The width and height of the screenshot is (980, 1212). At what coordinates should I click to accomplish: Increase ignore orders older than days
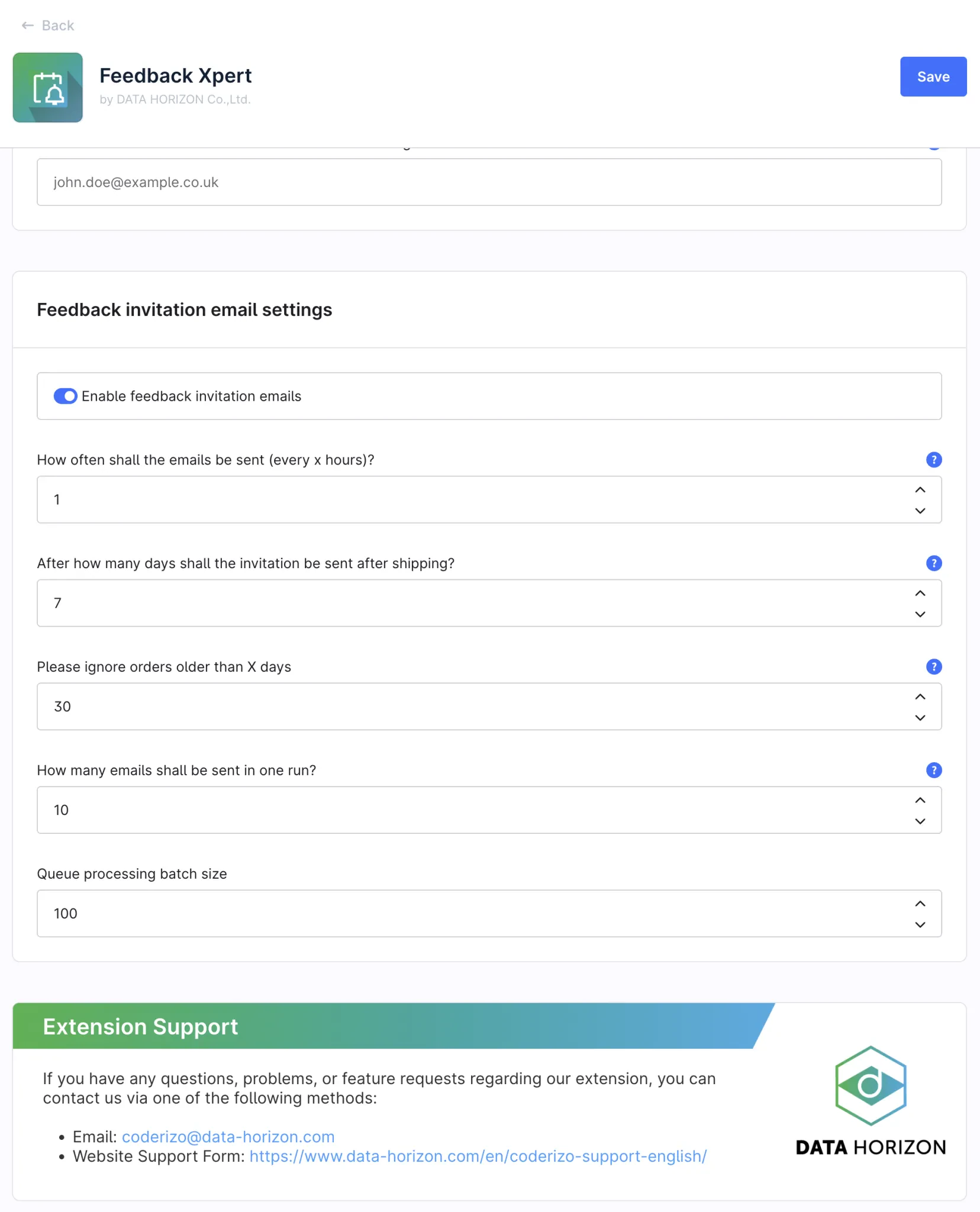pos(920,697)
